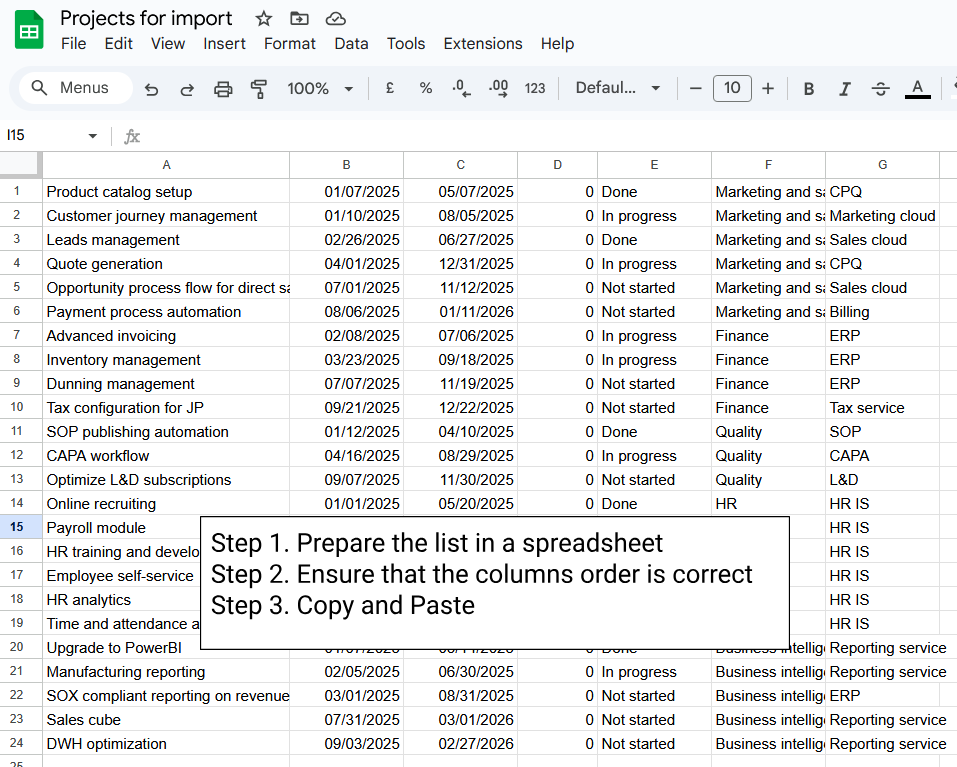The image size is (957, 767).
Task: Click the date cell '02/26/2025'
Action: [346, 240]
